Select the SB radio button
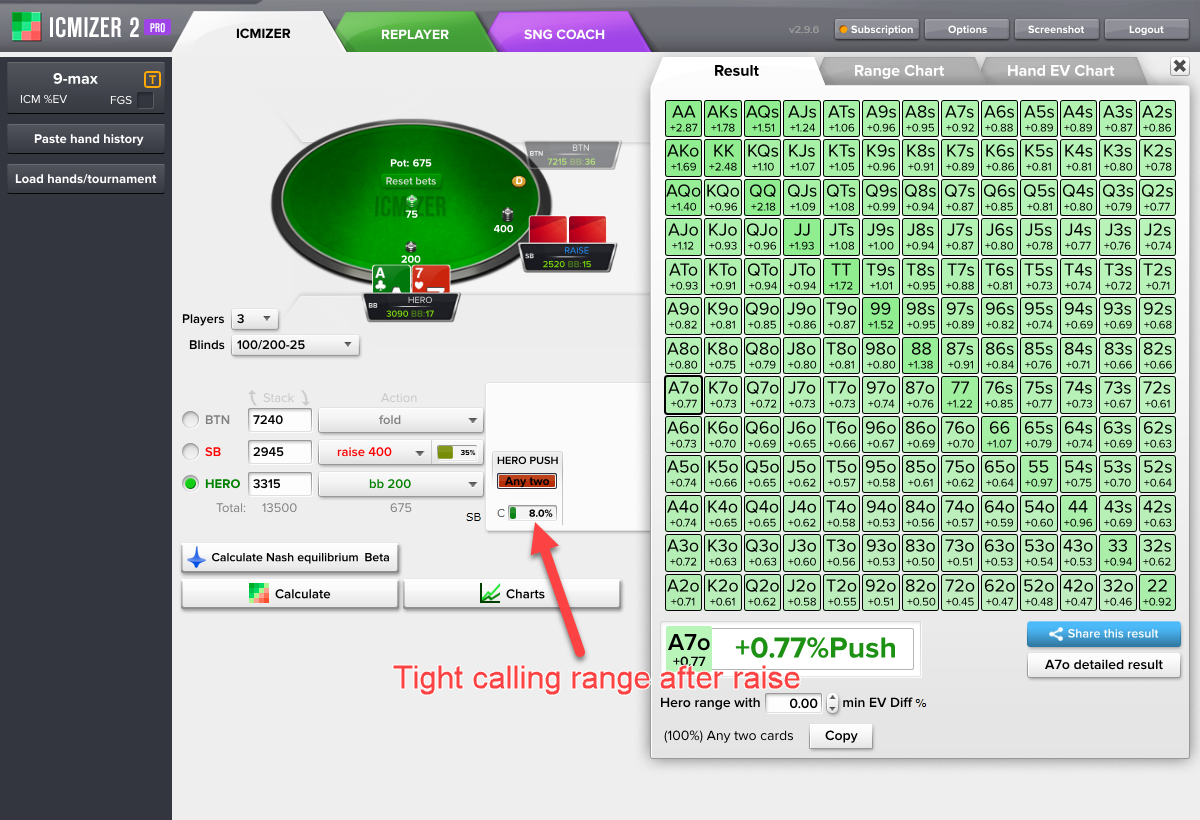The image size is (1200, 820). (x=190, y=452)
